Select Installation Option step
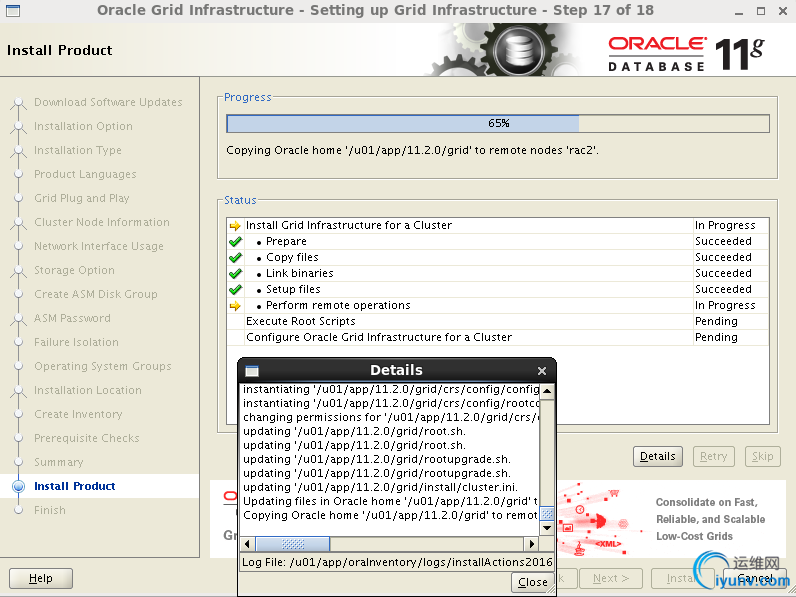Viewport: 796px width, 597px height. click(x=83, y=126)
